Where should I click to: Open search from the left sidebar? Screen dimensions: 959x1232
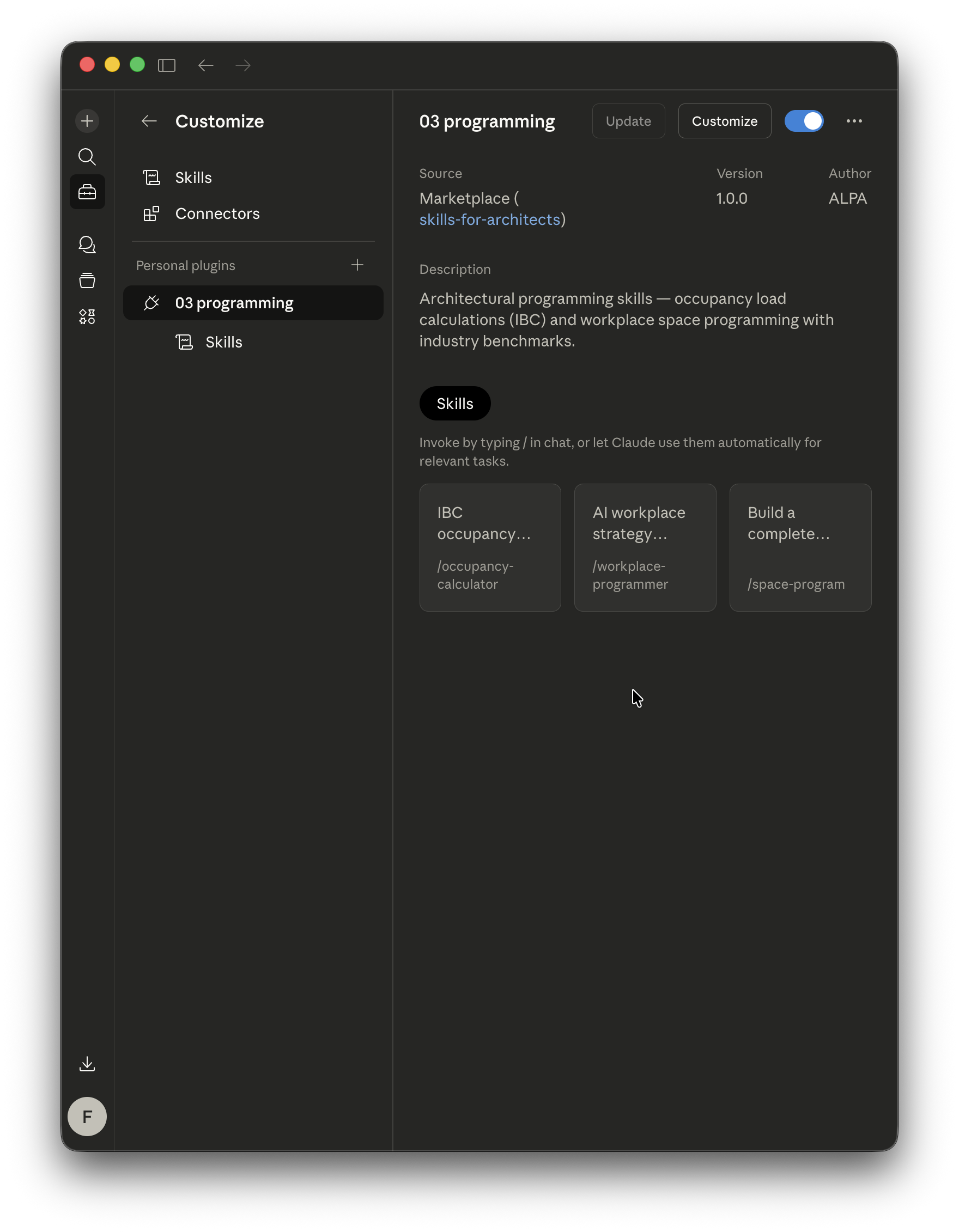pyautogui.click(x=87, y=157)
